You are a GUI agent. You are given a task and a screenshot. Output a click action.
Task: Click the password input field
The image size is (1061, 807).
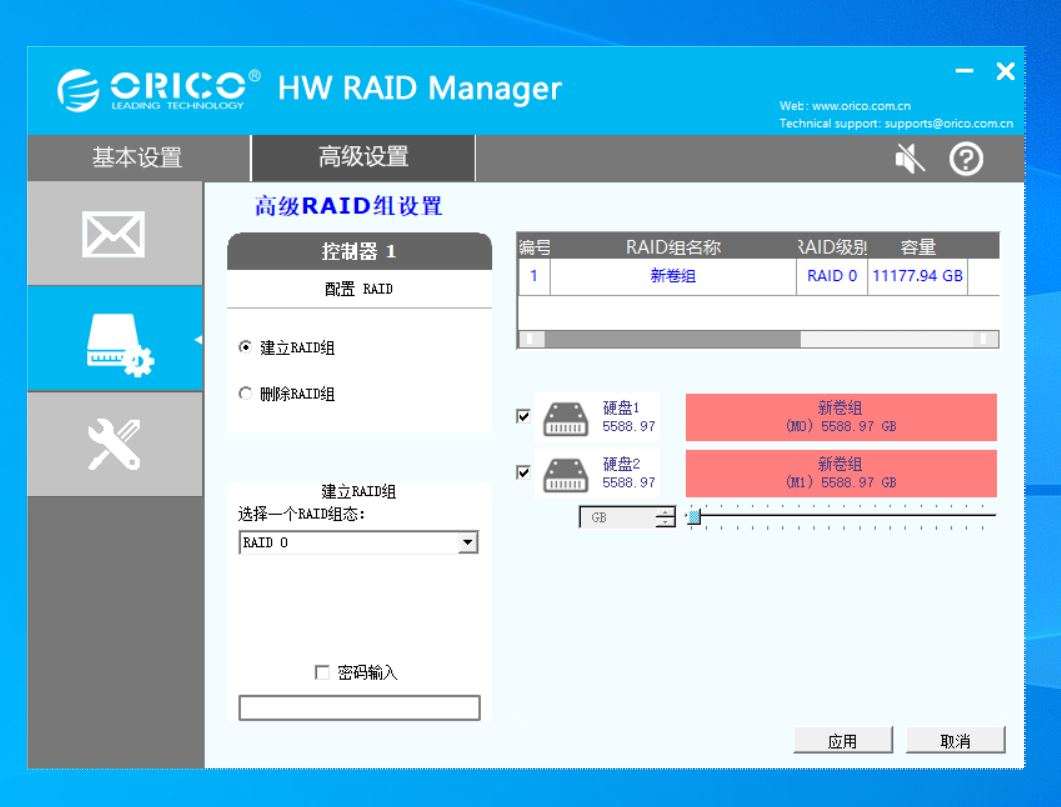(359, 708)
